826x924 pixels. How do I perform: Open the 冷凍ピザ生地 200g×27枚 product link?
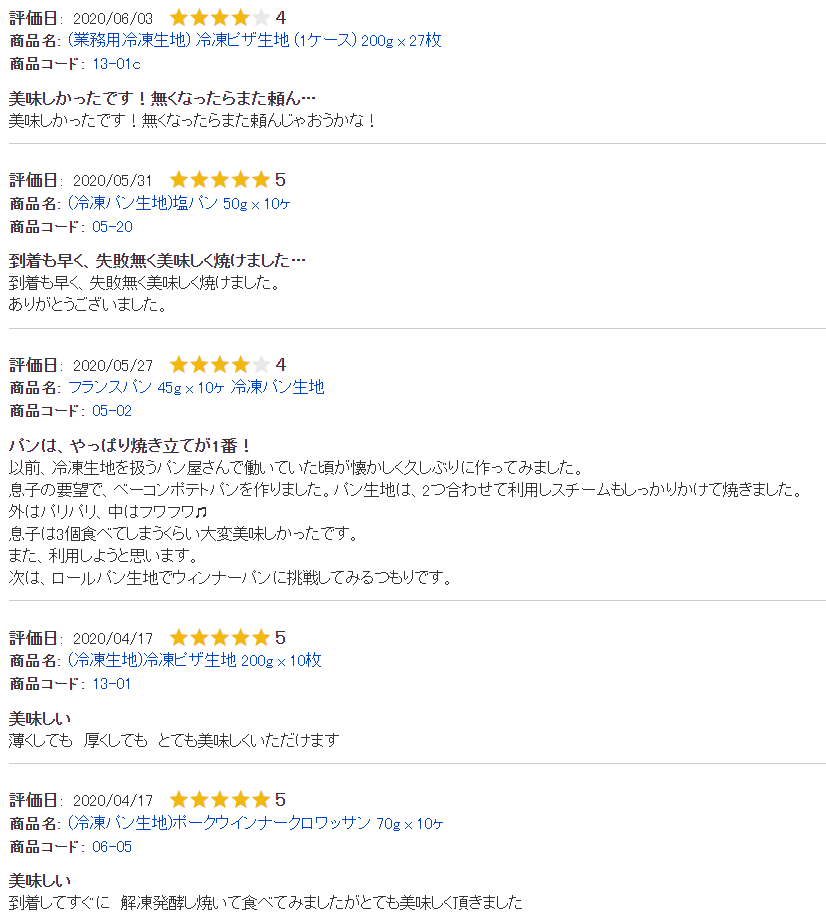pyautogui.click(x=255, y=40)
